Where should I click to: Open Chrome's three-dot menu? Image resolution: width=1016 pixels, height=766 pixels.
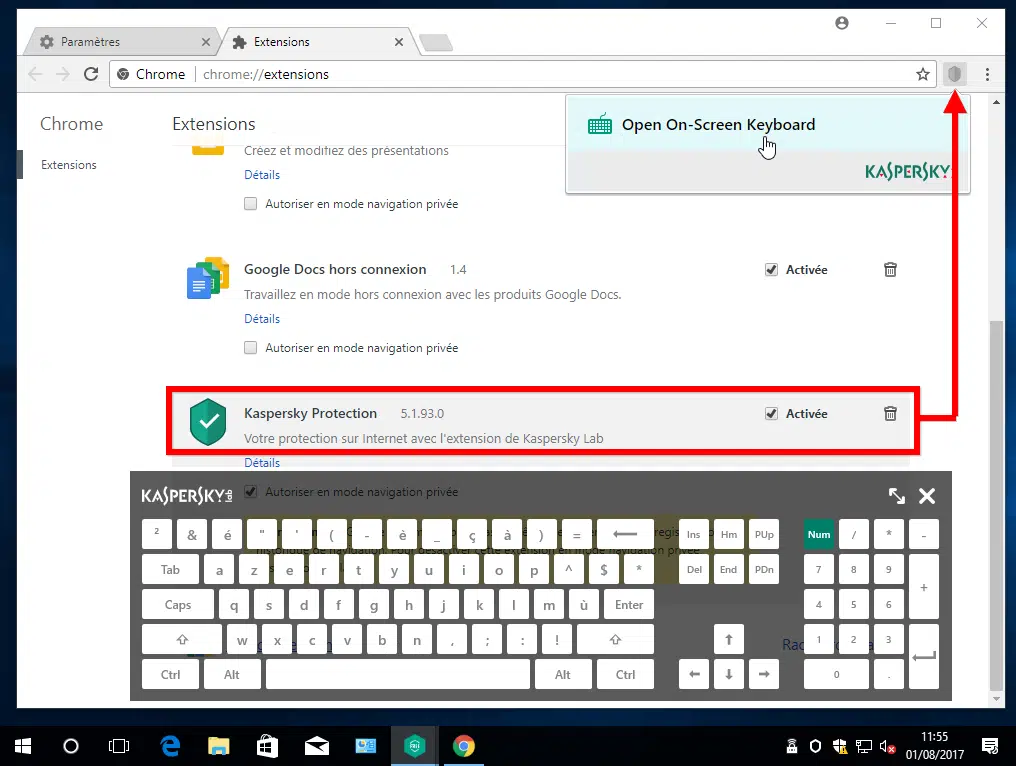[987, 74]
